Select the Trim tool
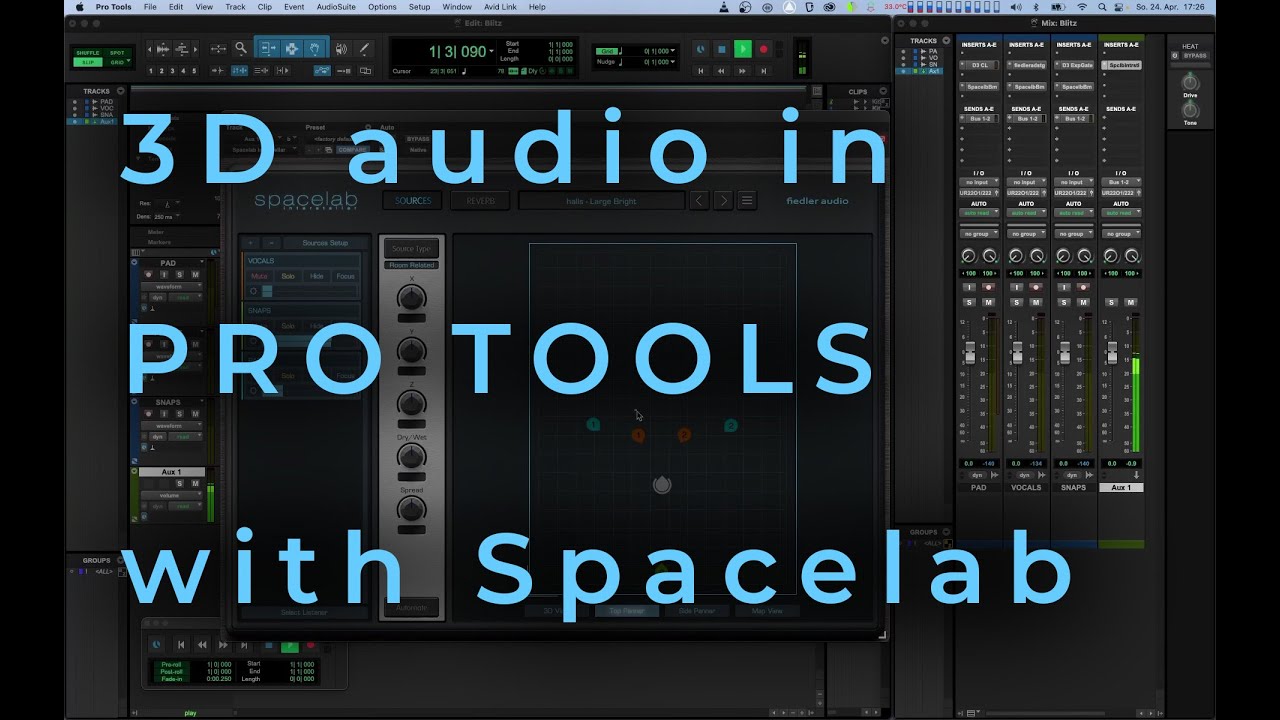Image resolution: width=1280 pixels, height=720 pixels. 269,48
